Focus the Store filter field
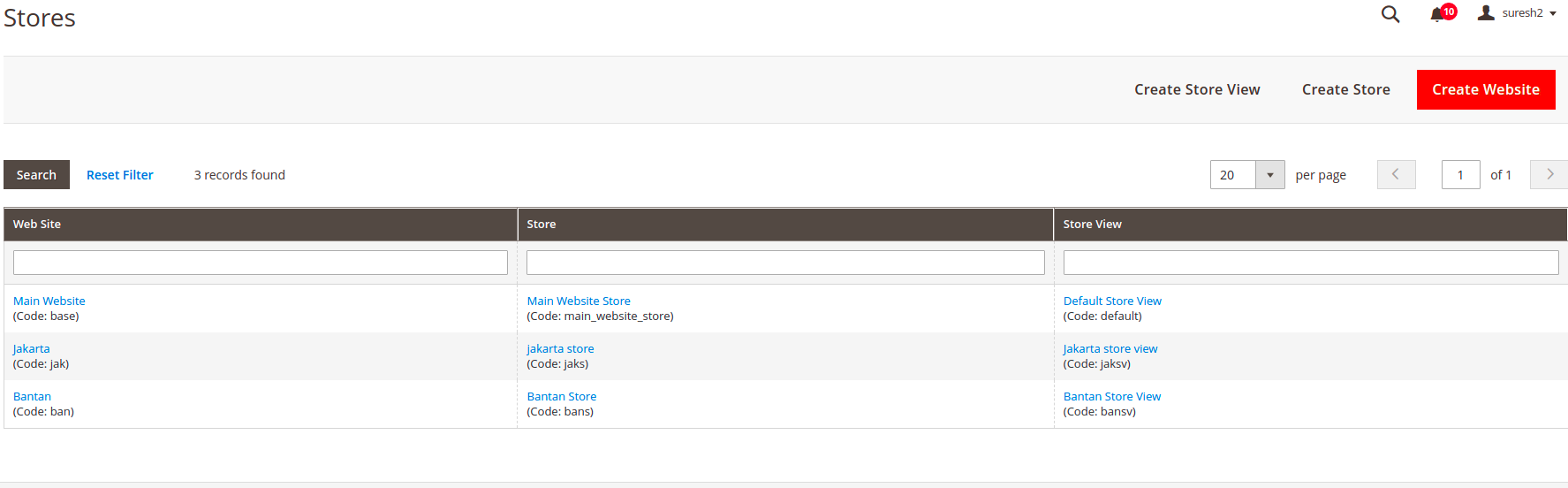Viewport: 1568px width, 488px height. tap(785, 263)
